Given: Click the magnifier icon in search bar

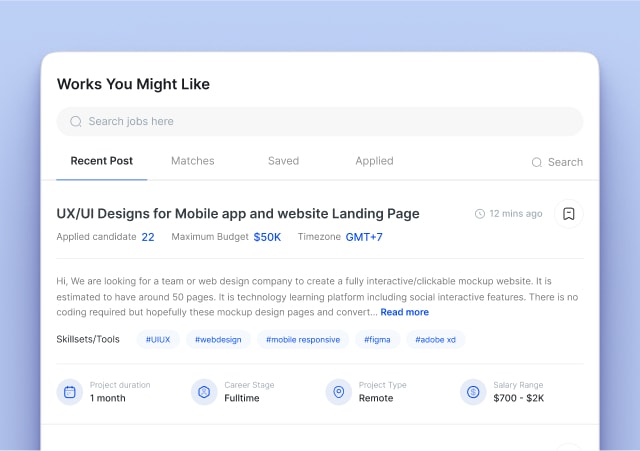Looking at the screenshot, I should click(76, 121).
